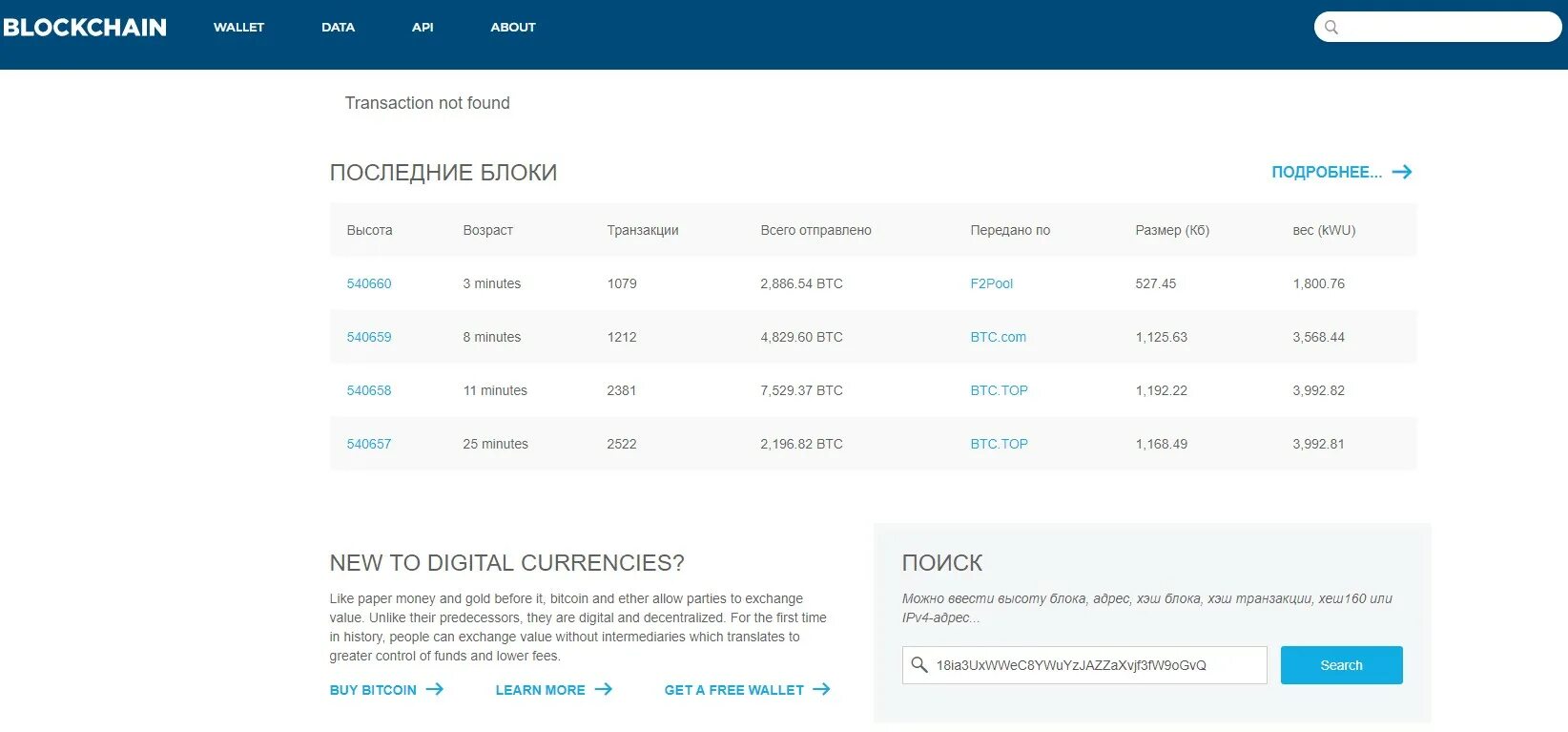Click the ПОИСК address input field
Screen dimensions: 1568x732
click(1084, 665)
